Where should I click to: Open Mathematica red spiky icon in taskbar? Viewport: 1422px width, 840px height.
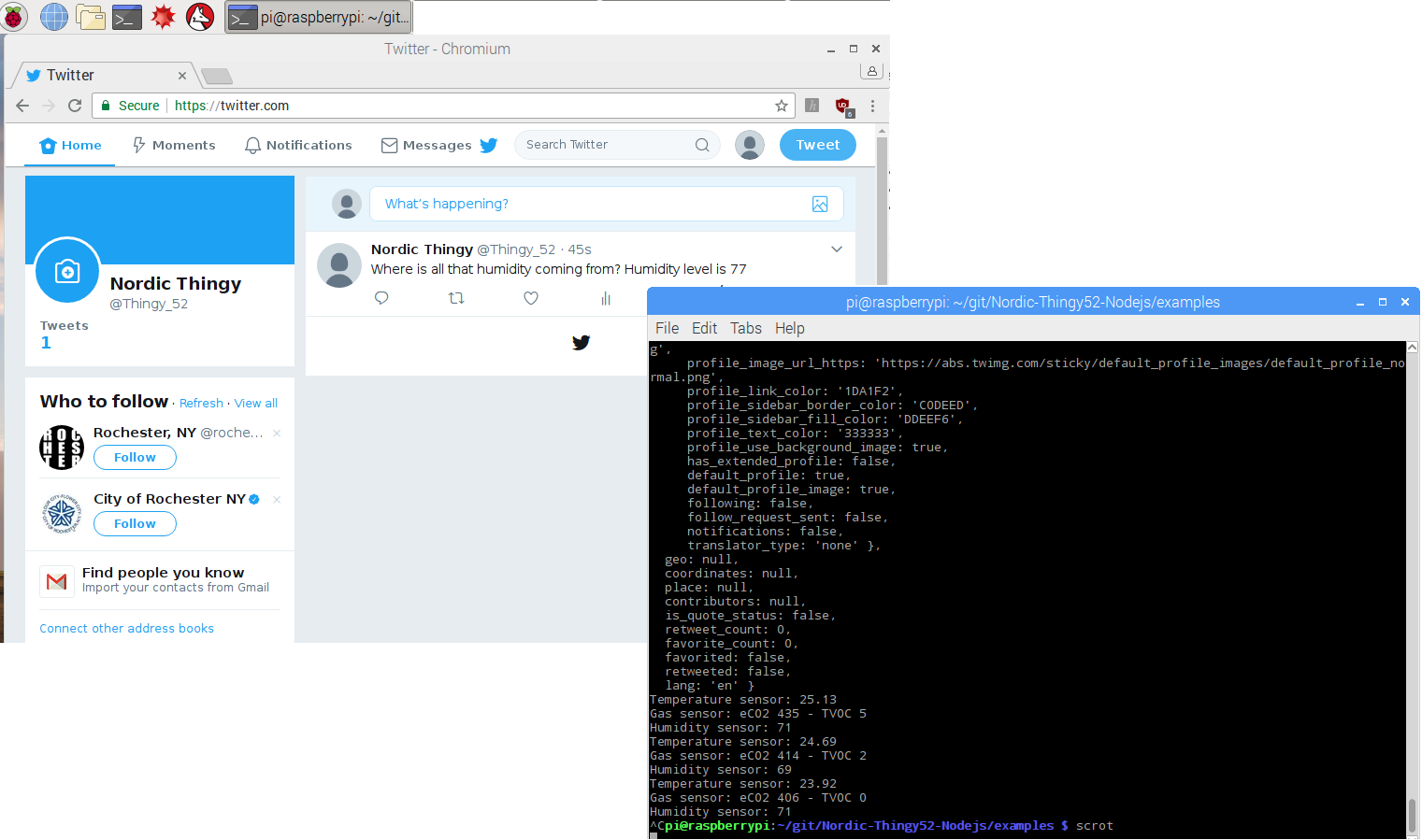pyautogui.click(x=164, y=17)
